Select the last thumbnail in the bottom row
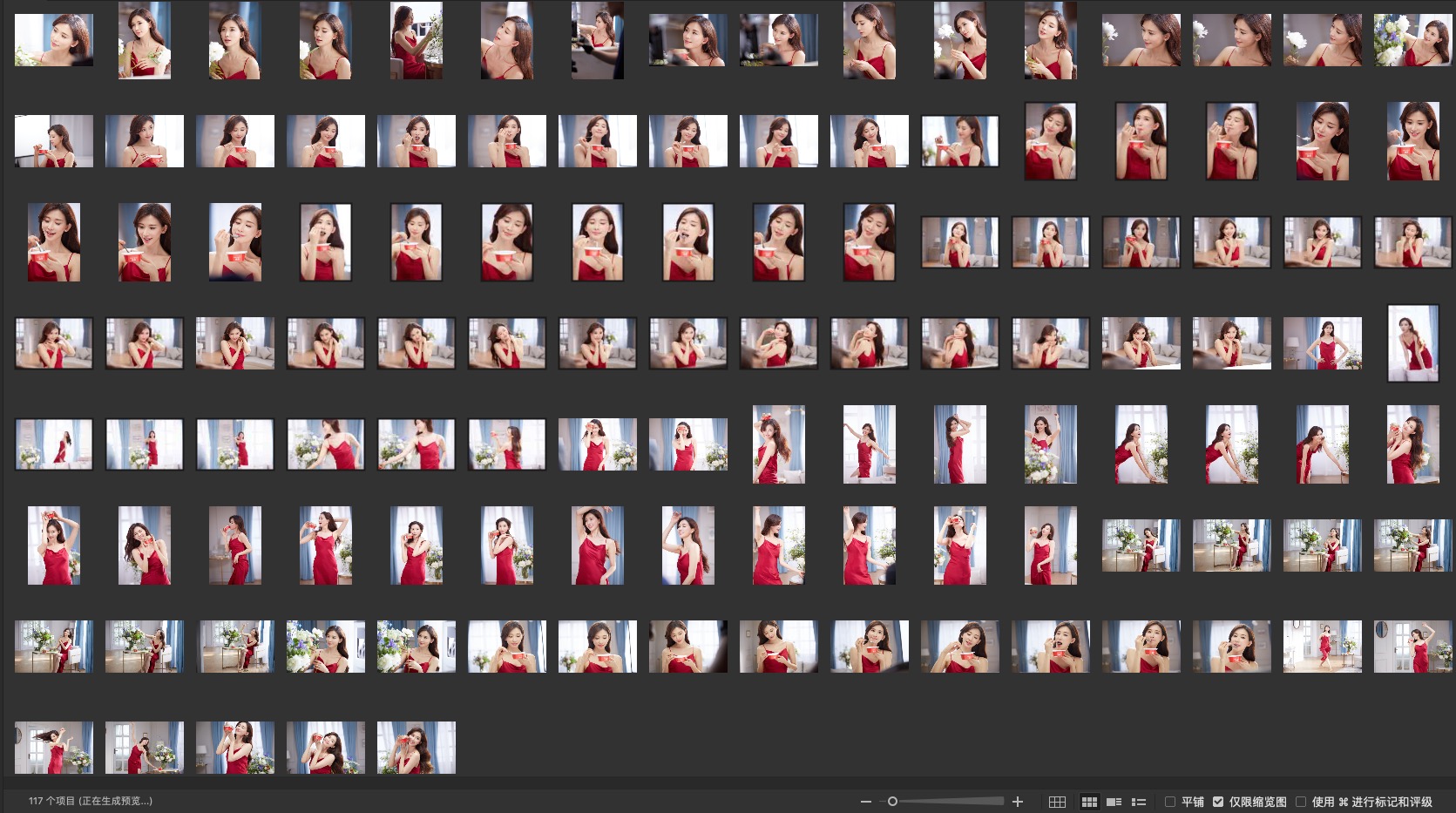The image size is (1456, 813). point(416,748)
